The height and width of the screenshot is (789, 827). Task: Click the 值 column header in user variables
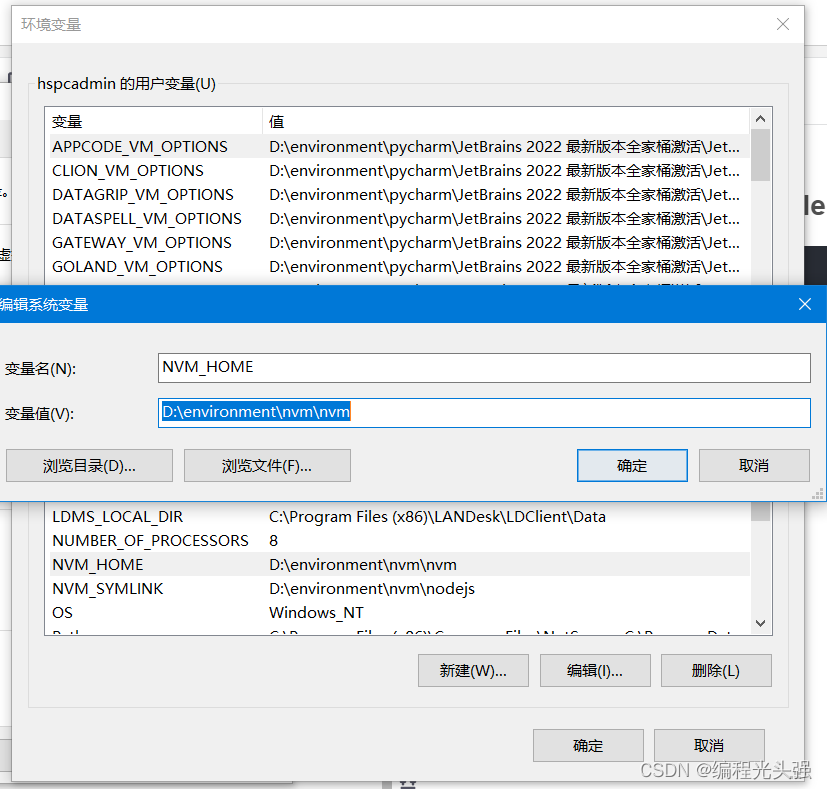[x=505, y=122]
